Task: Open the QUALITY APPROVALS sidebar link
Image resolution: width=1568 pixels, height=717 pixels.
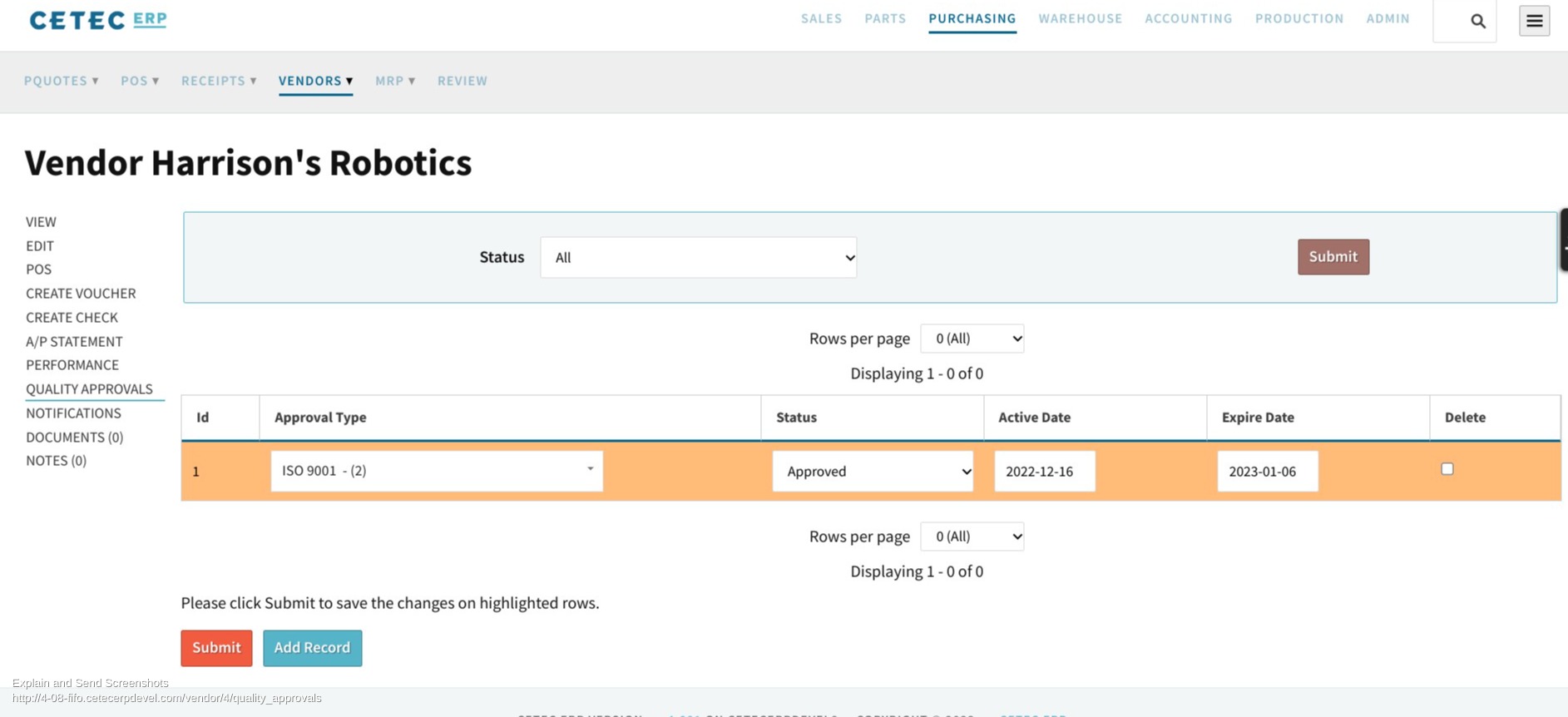Action: 89,389
